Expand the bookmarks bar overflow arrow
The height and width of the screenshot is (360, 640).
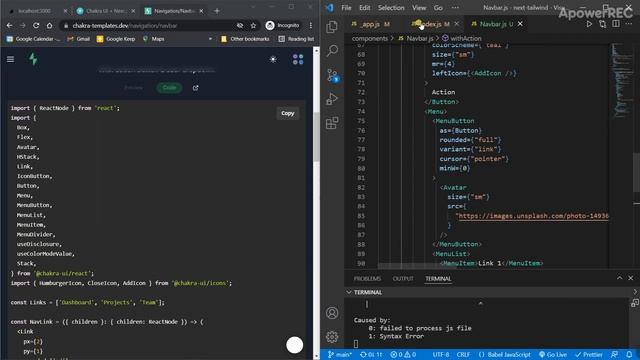tap(210, 39)
